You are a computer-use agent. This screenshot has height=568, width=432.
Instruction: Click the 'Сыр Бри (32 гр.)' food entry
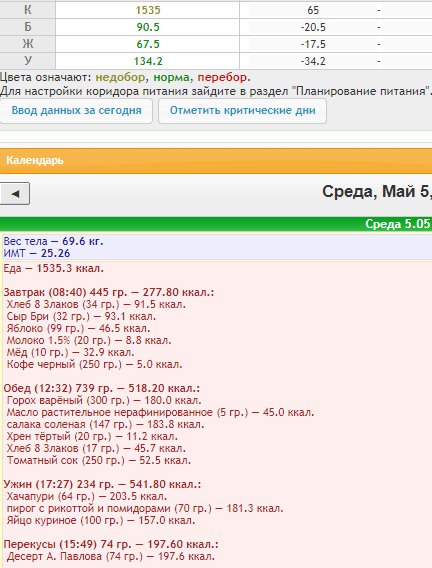[81, 316]
